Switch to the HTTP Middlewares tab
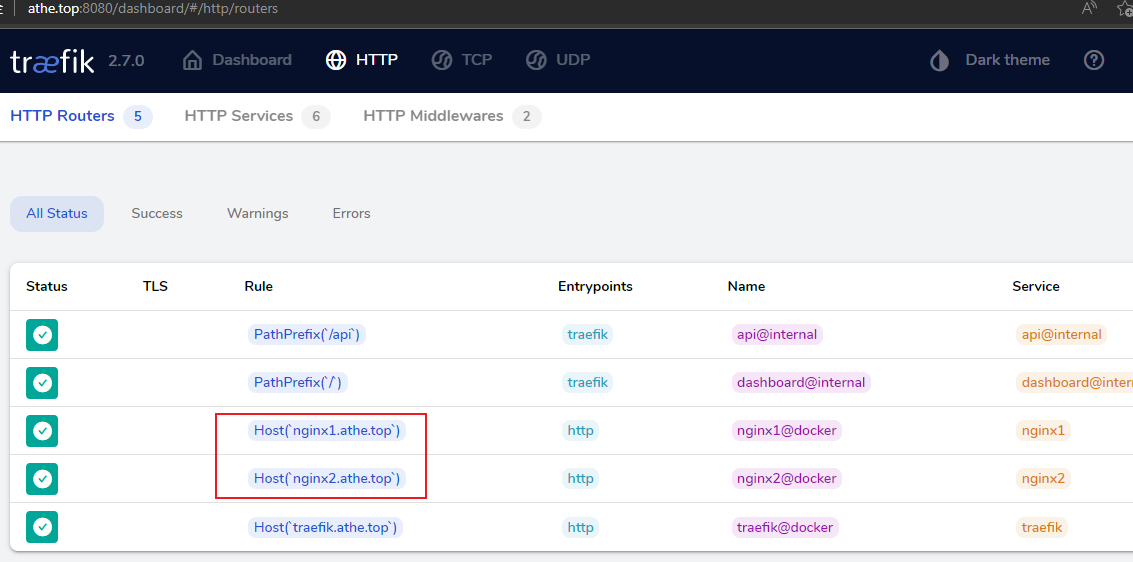 click(x=452, y=116)
